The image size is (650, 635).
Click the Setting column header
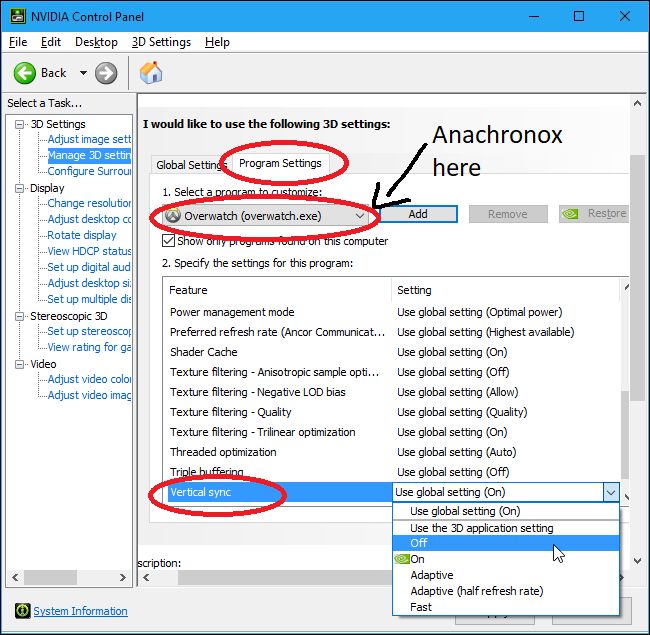(x=506, y=290)
